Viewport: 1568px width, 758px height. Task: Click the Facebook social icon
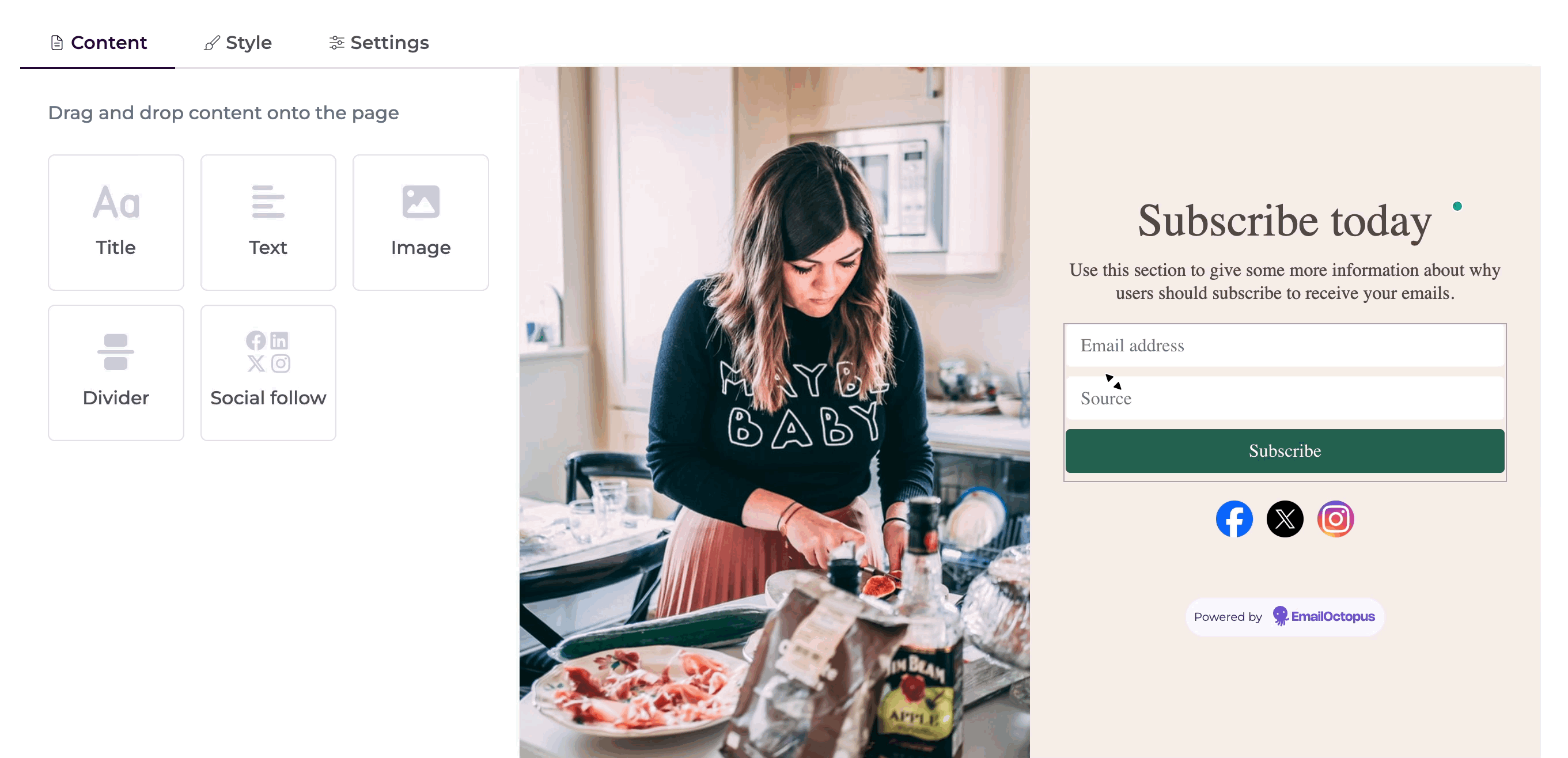1234,519
